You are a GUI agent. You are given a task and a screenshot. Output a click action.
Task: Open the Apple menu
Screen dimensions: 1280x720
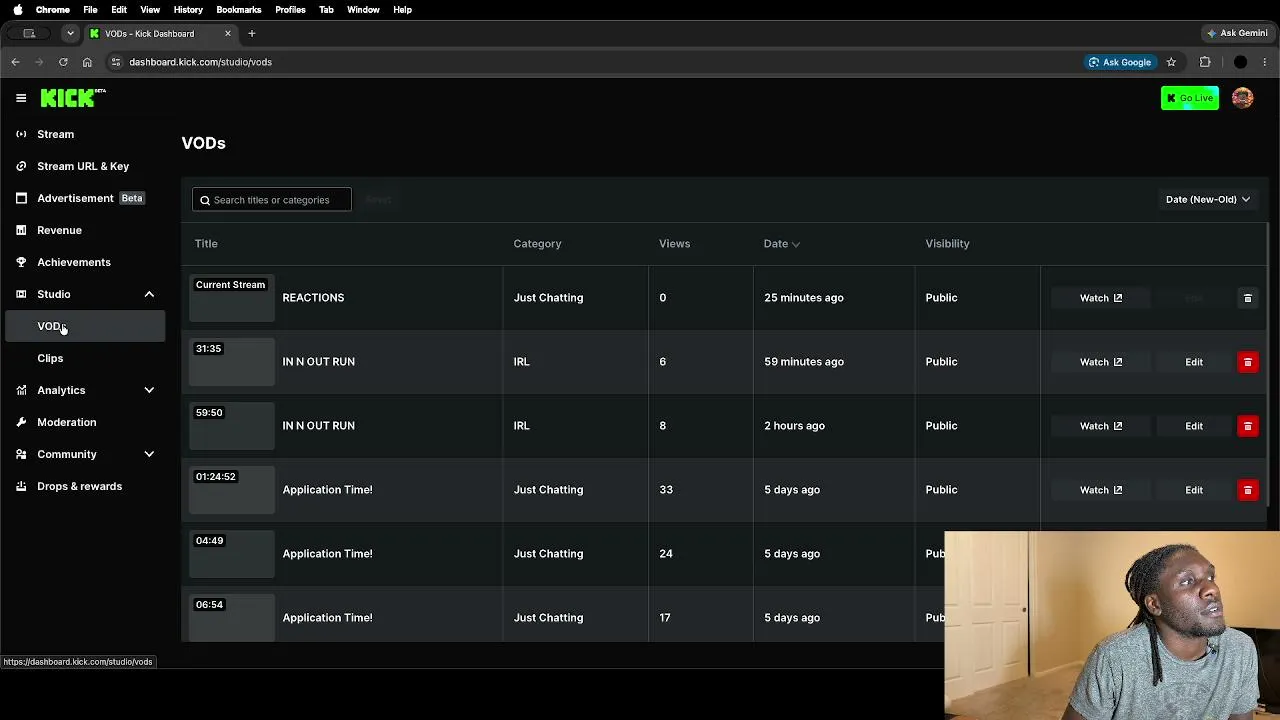(17, 10)
